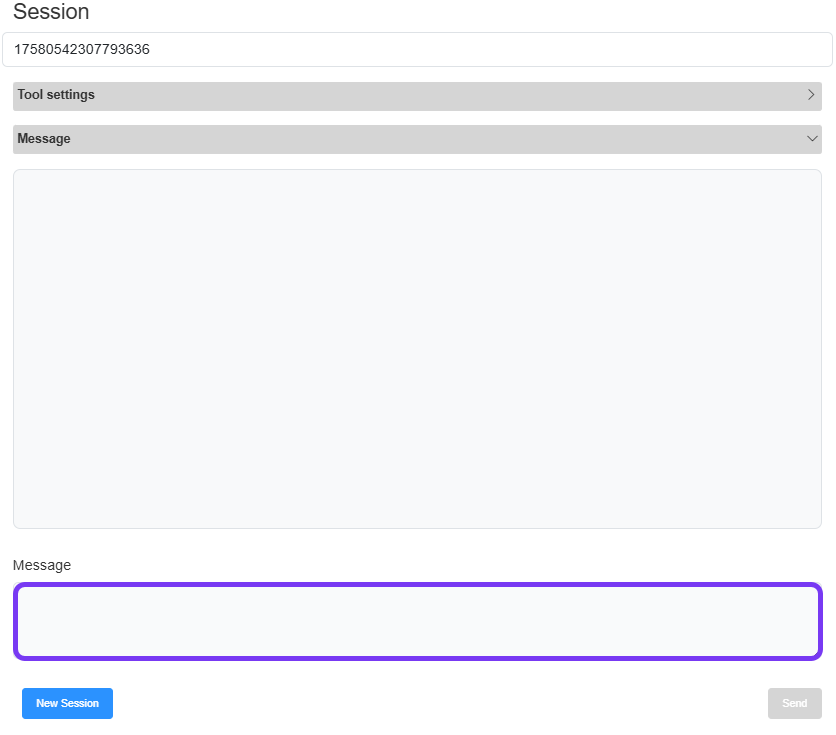Click the session number 17580542307793636
Viewport: 836px width, 735px height.
(82, 49)
